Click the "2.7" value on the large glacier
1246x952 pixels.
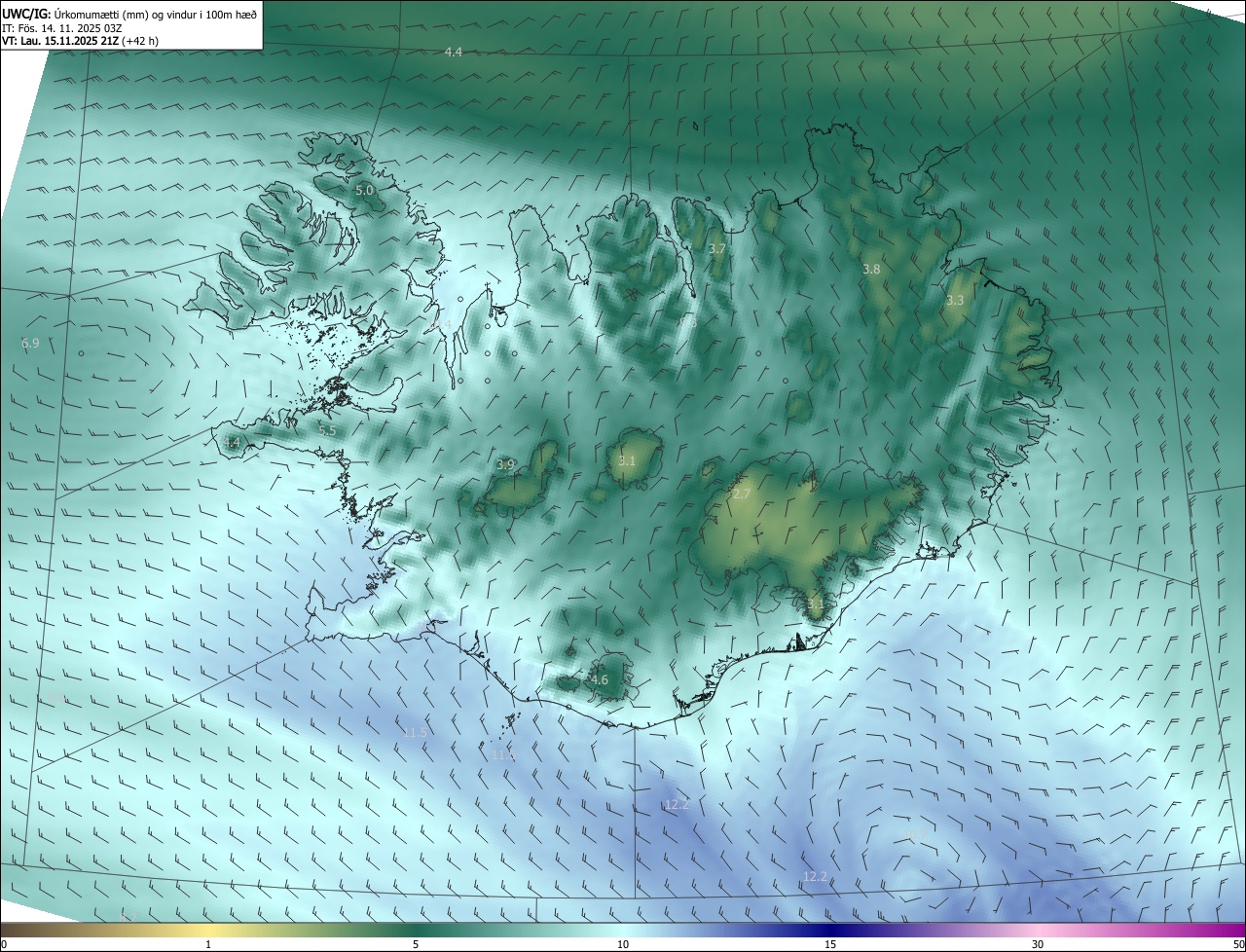click(742, 494)
